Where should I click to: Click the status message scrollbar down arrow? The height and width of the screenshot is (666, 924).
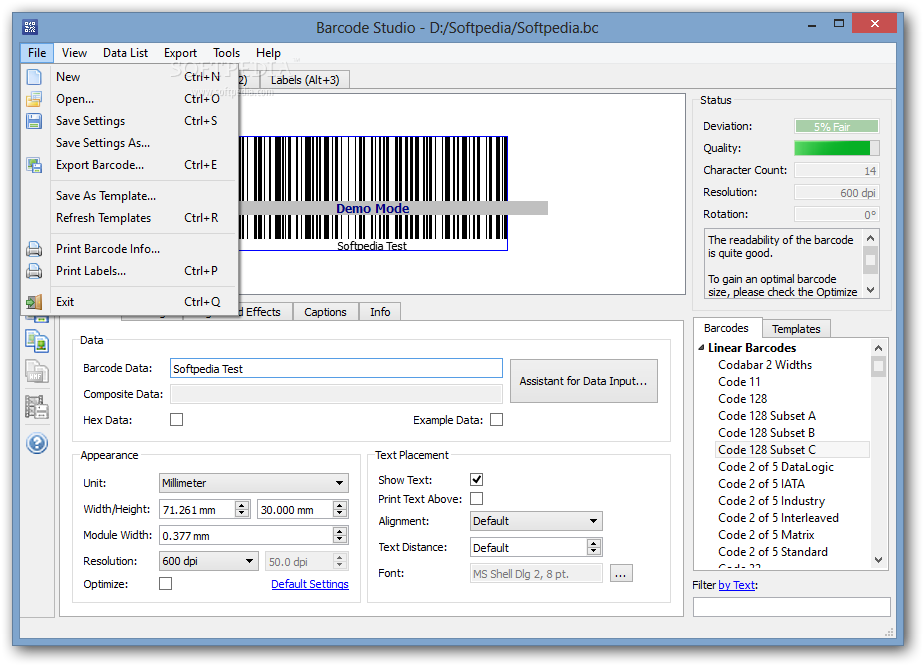pos(870,290)
